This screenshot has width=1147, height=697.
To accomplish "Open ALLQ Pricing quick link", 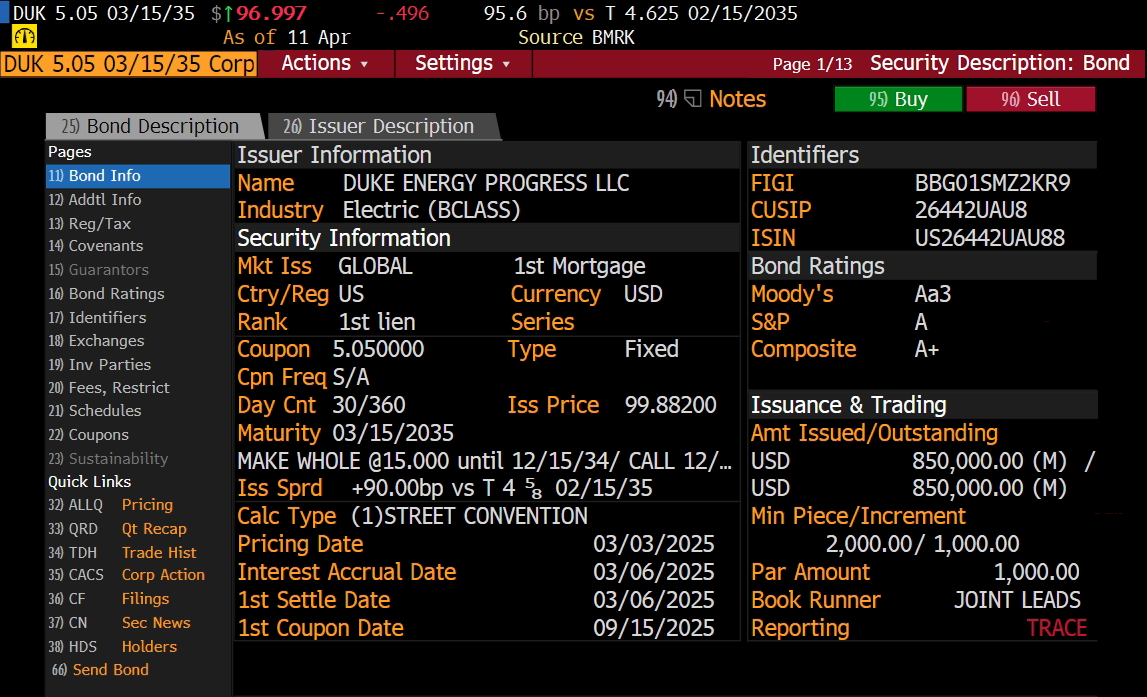I will pos(110,505).
